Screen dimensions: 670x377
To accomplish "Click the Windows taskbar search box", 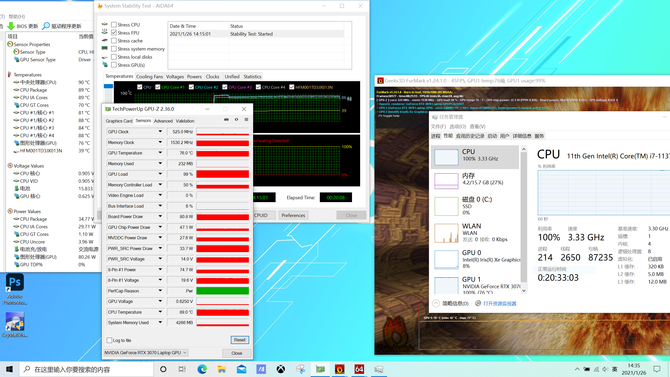I will click(x=87, y=369).
